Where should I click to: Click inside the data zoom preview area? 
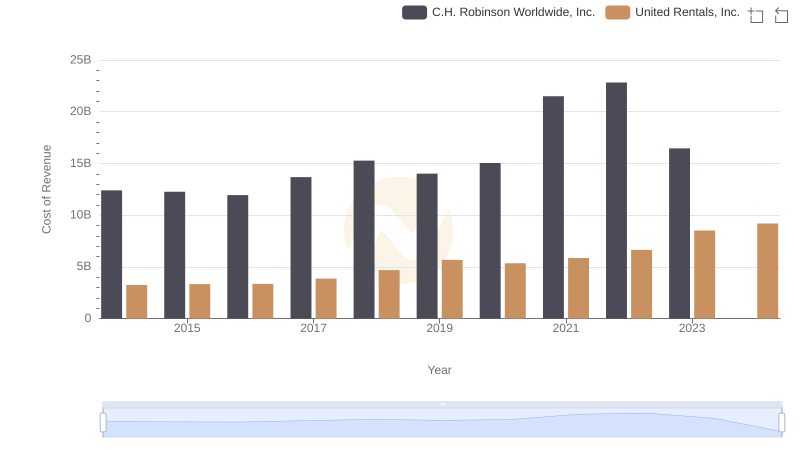coord(442,423)
